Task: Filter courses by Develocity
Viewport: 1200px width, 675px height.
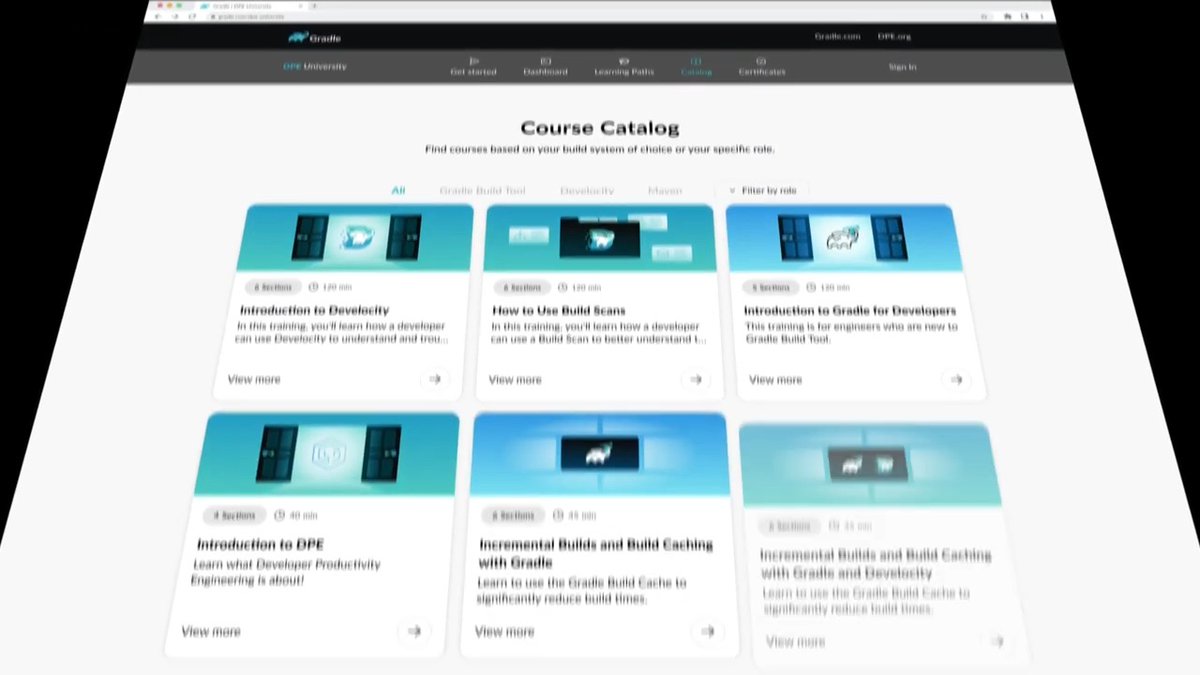Action: tap(587, 190)
